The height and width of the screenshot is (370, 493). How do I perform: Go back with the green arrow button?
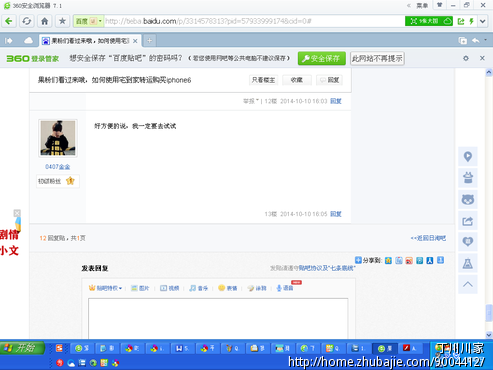[x=9, y=21]
